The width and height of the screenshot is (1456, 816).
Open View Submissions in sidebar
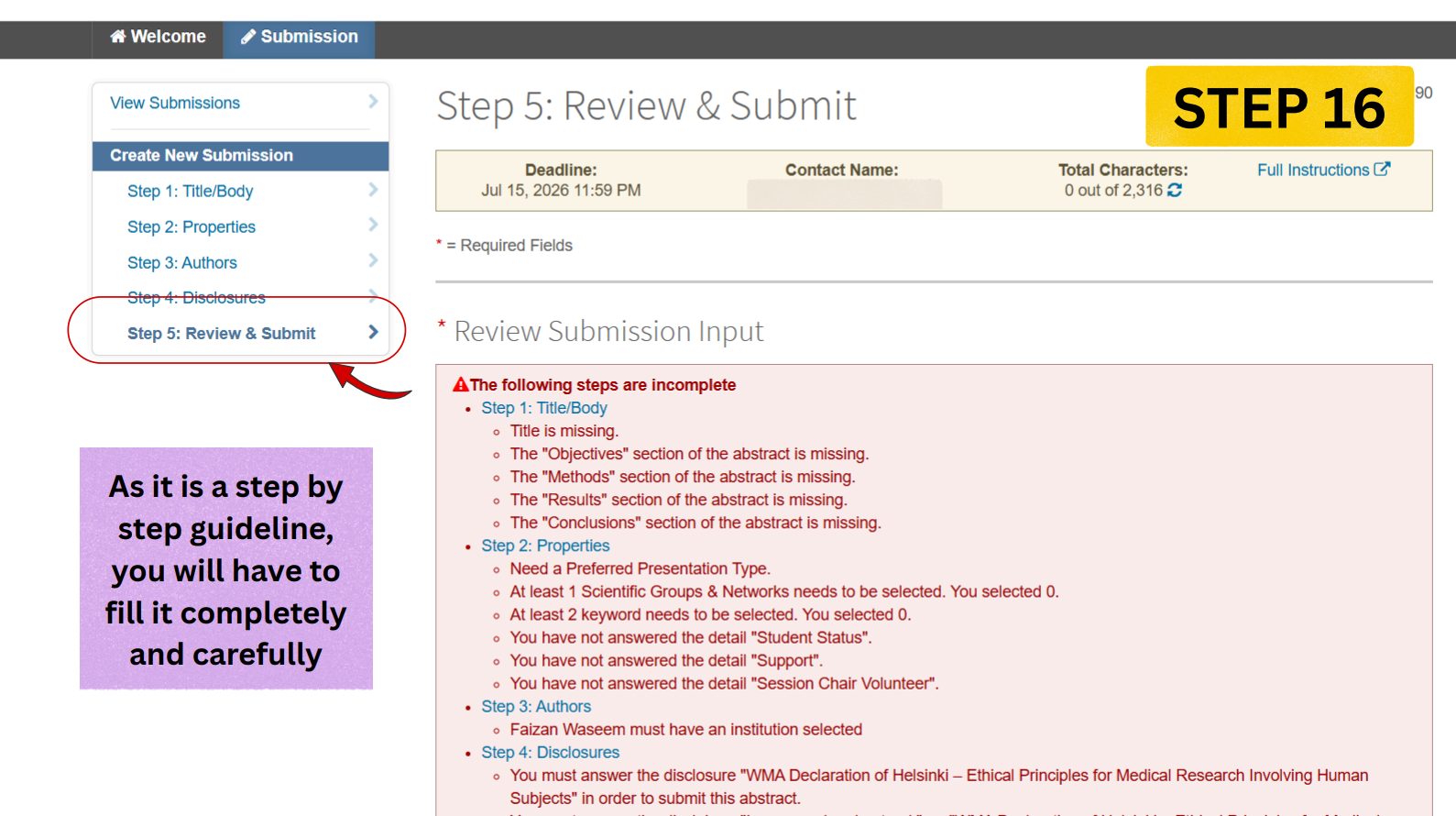[175, 103]
